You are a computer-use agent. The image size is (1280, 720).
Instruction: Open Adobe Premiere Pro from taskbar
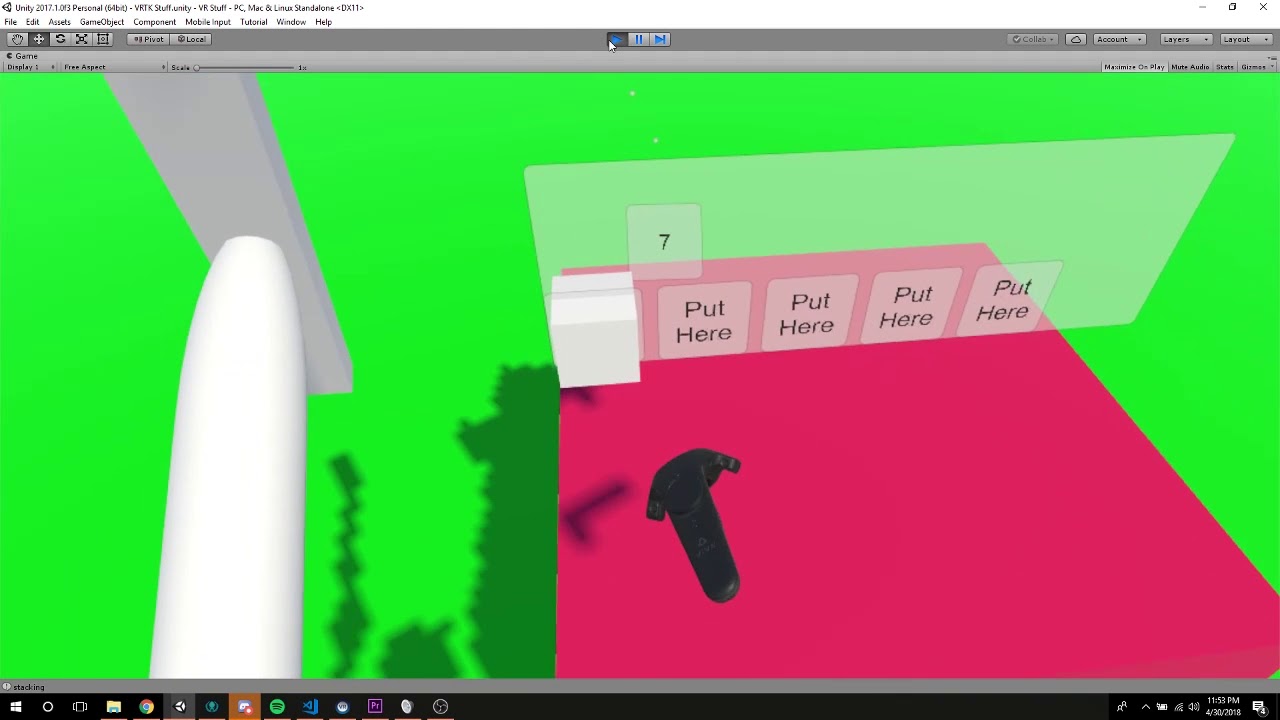point(375,707)
